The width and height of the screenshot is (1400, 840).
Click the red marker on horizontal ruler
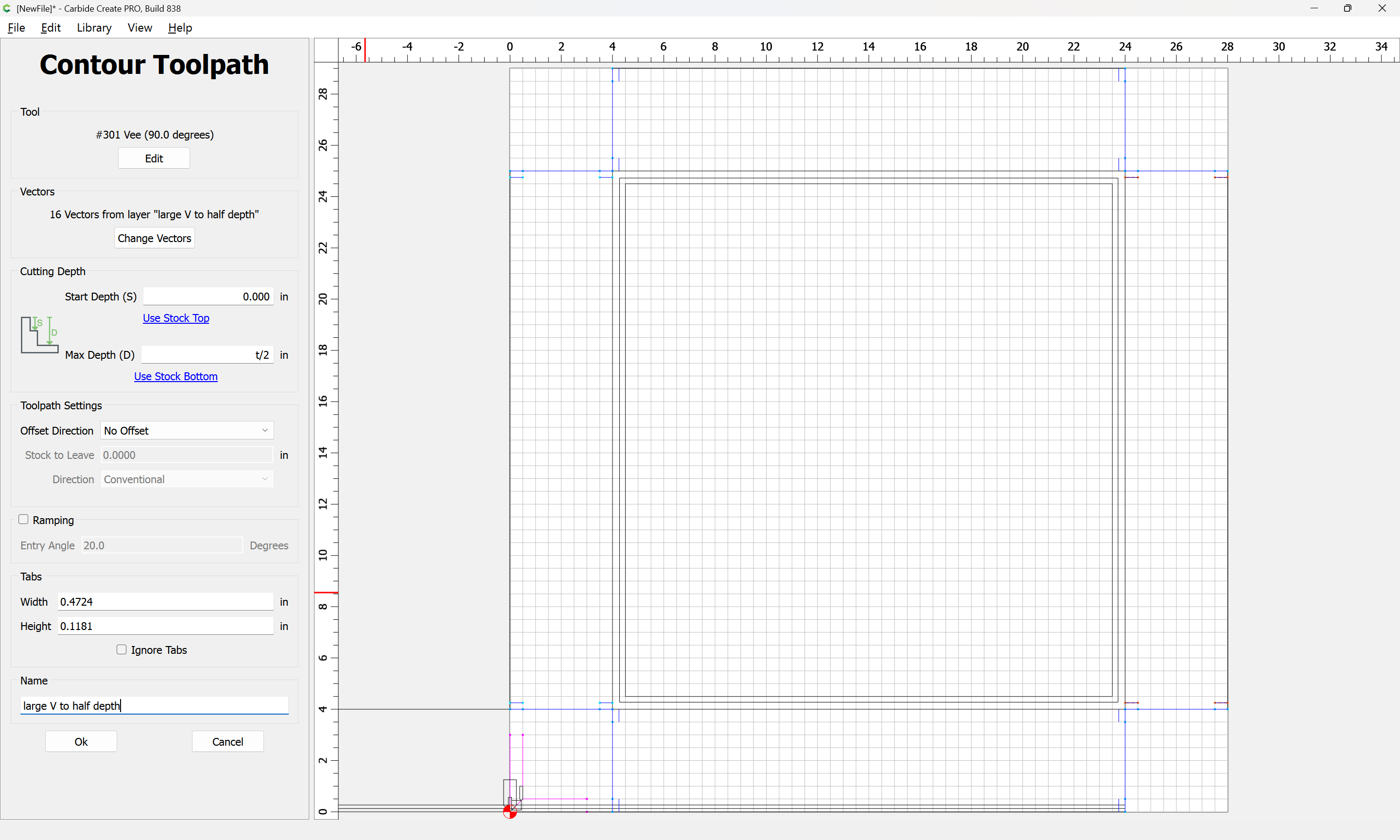tap(365, 50)
